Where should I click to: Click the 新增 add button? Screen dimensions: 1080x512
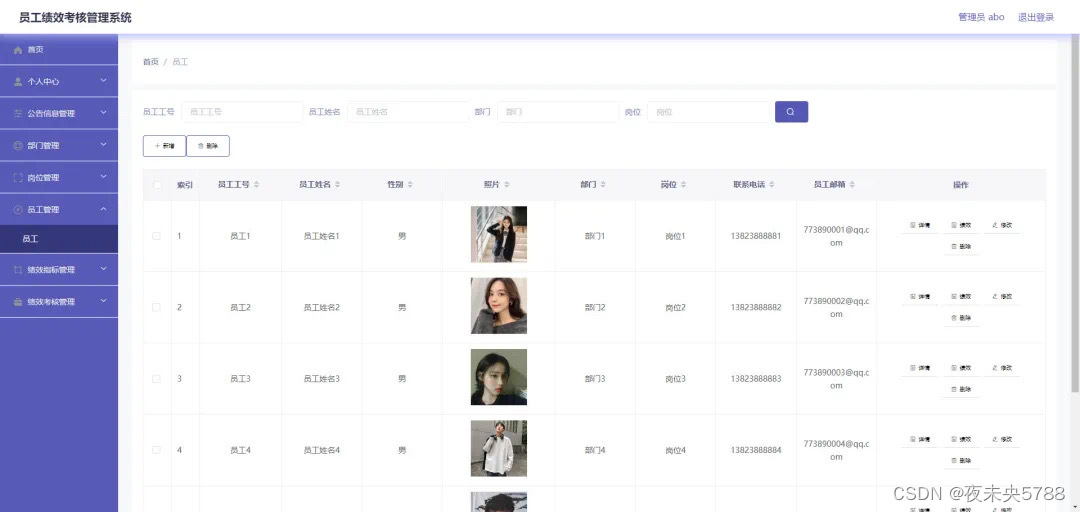(x=165, y=146)
